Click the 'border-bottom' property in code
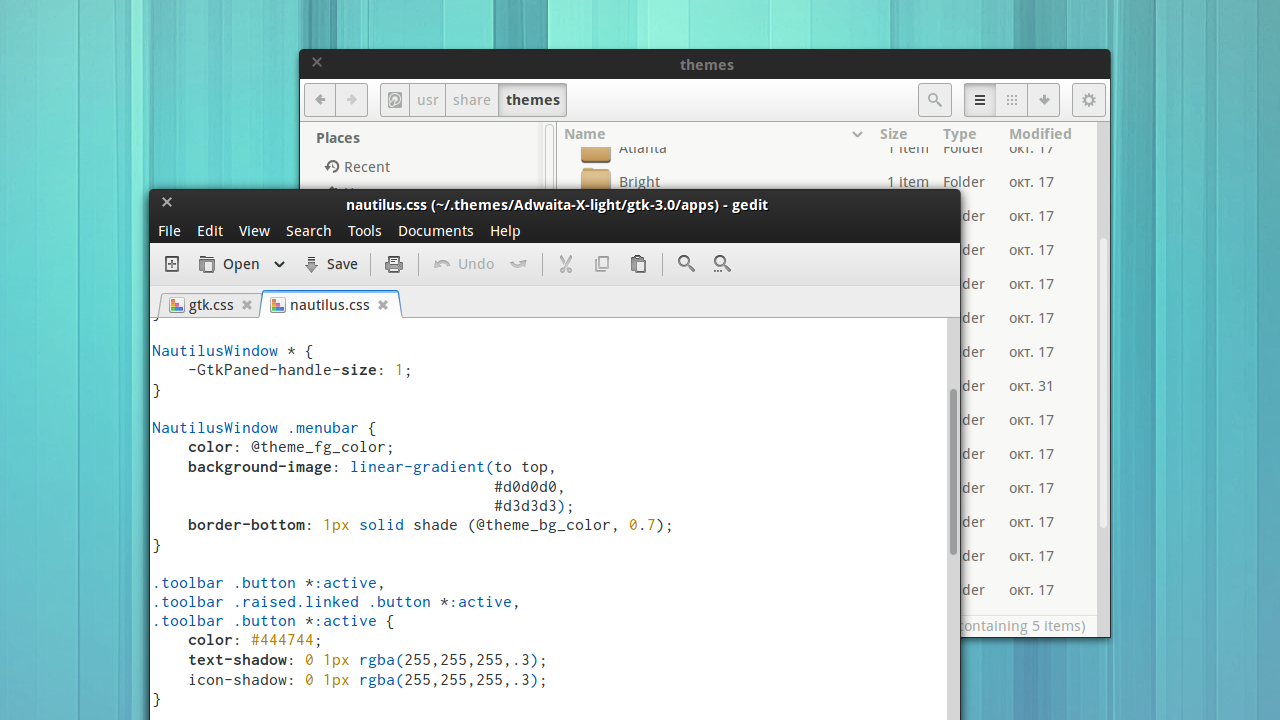 coord(246,525)
